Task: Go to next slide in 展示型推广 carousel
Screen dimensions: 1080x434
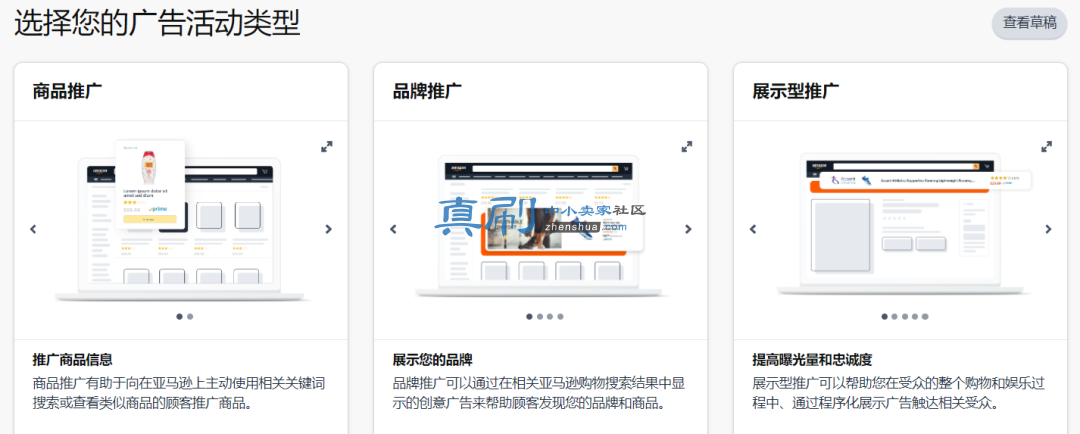Action: click(x=1048, y=229)
